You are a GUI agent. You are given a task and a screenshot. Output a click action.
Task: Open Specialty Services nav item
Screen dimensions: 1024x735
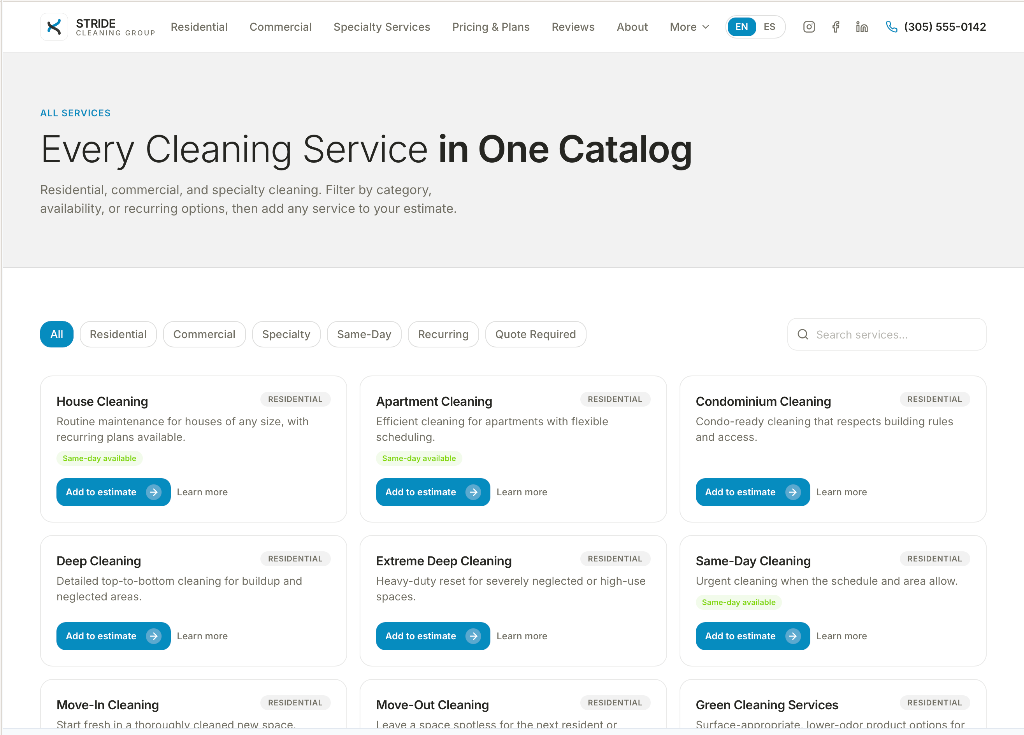pos(381,27)
